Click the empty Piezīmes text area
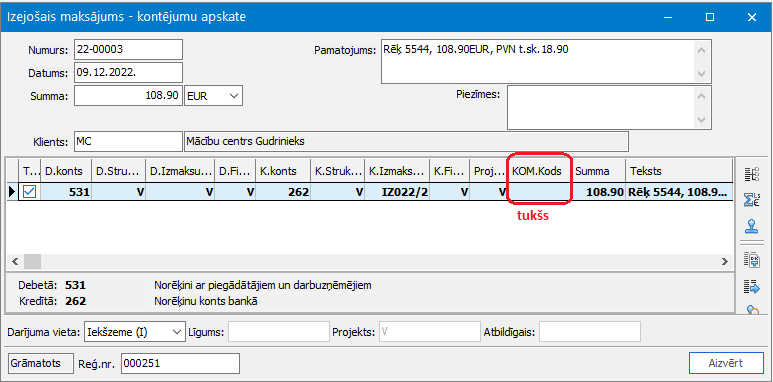Screen dimensions: 773x382 (600, 107)
